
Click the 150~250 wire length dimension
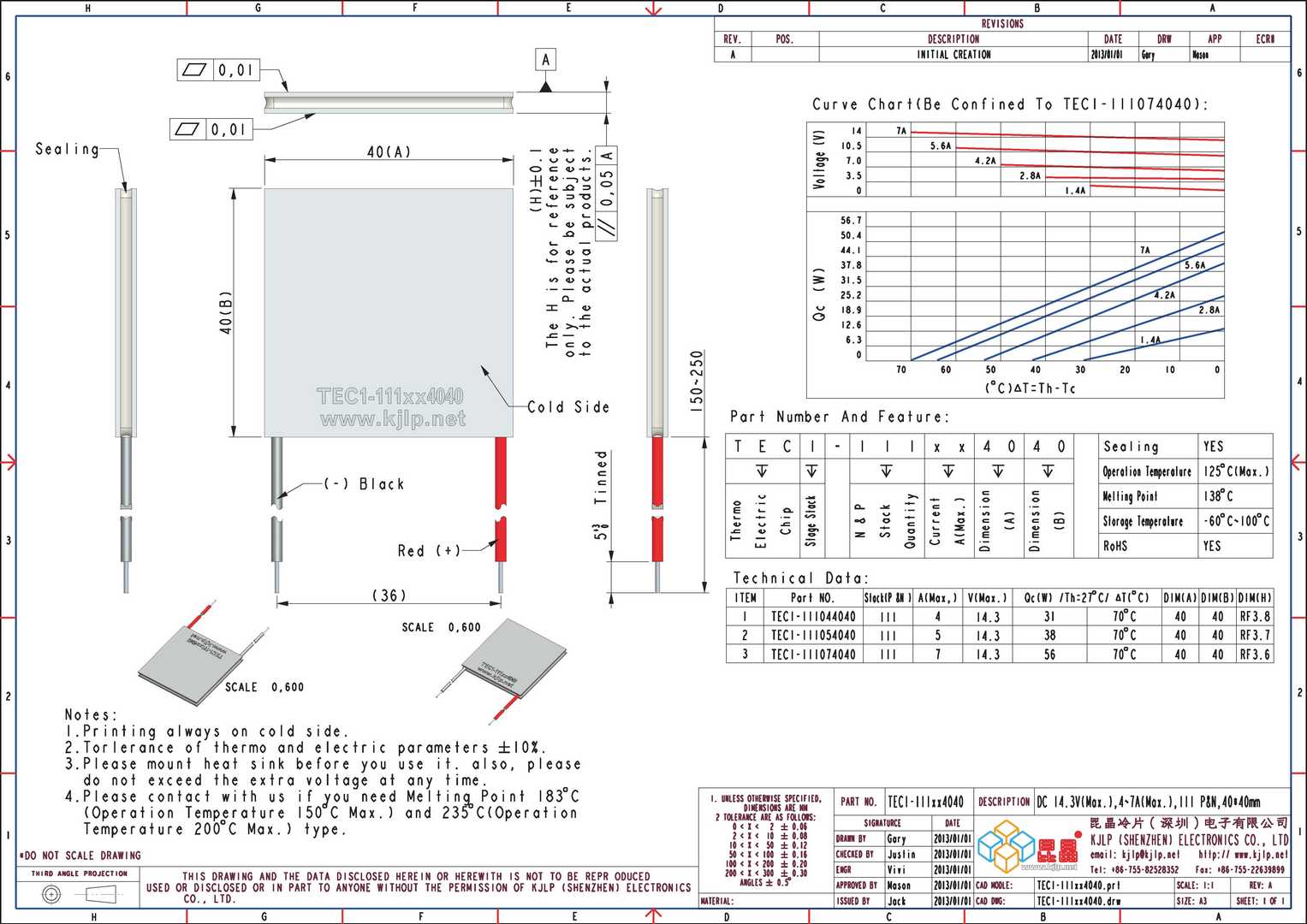pos(697,382)
